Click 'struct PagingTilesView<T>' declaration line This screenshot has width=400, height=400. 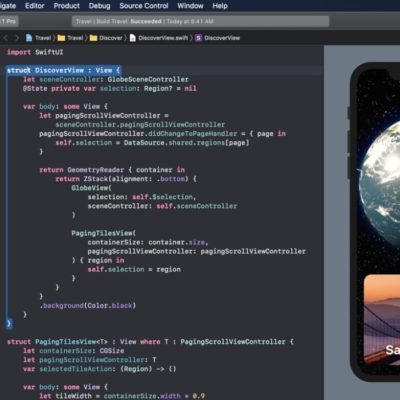[x=150, y=342]
